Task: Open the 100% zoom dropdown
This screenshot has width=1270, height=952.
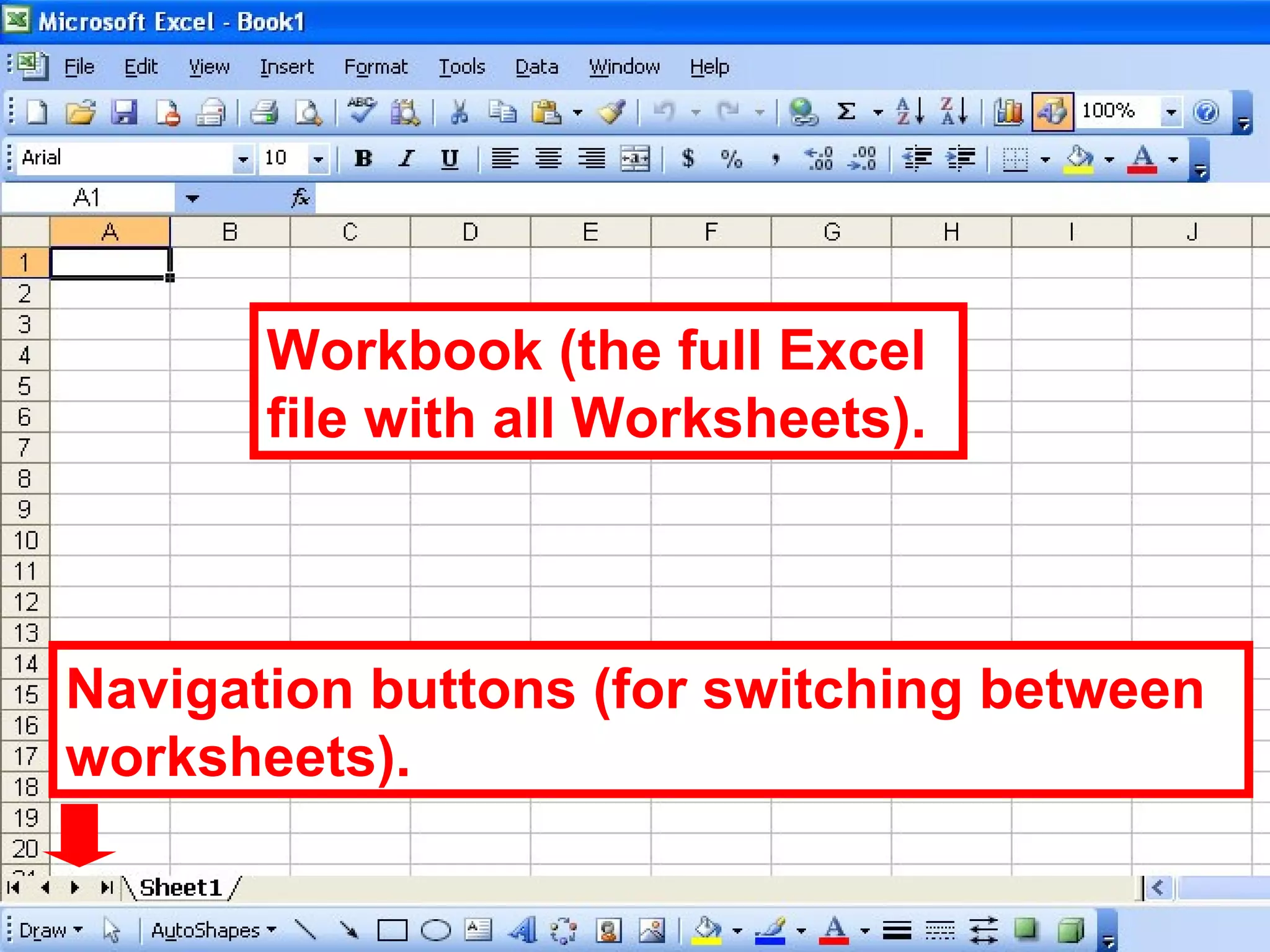Action: [x=1171, y=112]
